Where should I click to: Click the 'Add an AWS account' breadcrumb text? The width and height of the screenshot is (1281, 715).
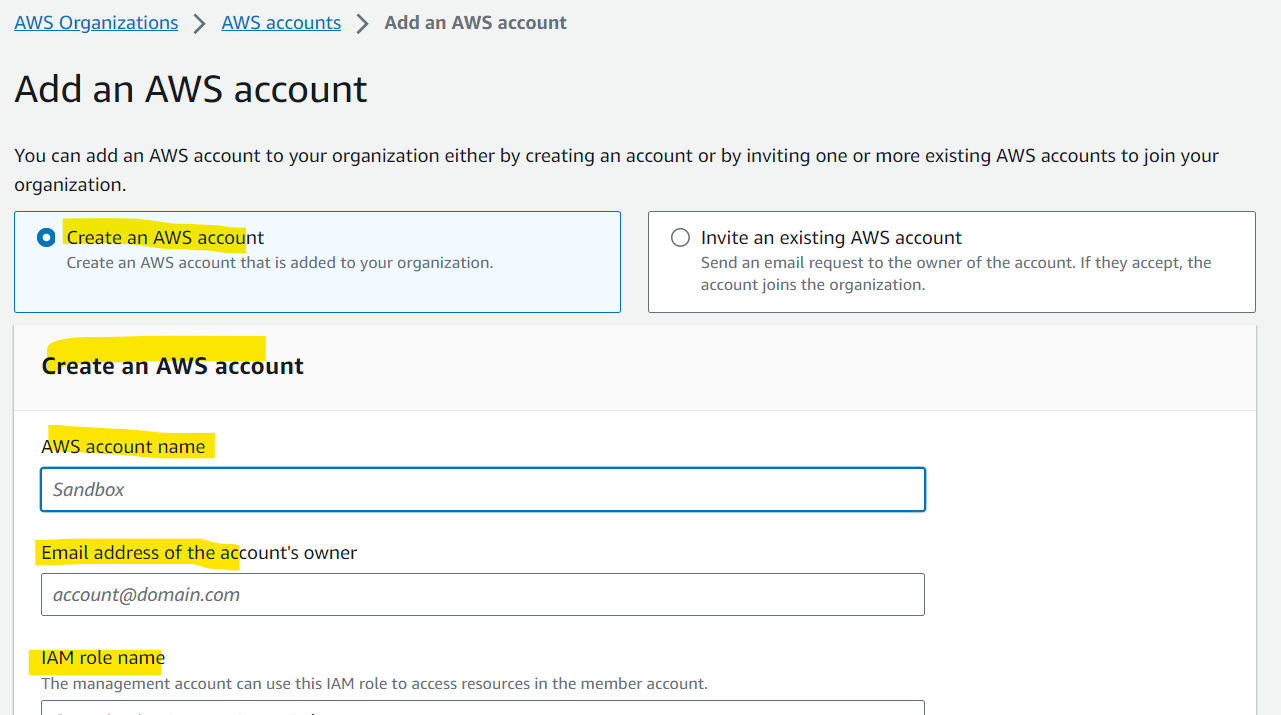pos(475,22)
